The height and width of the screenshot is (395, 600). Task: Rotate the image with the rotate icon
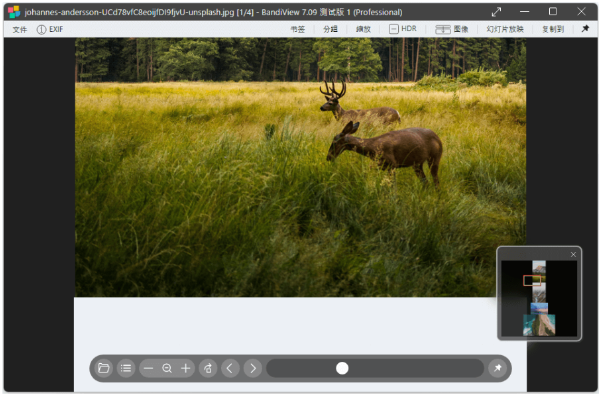[208, 368]
